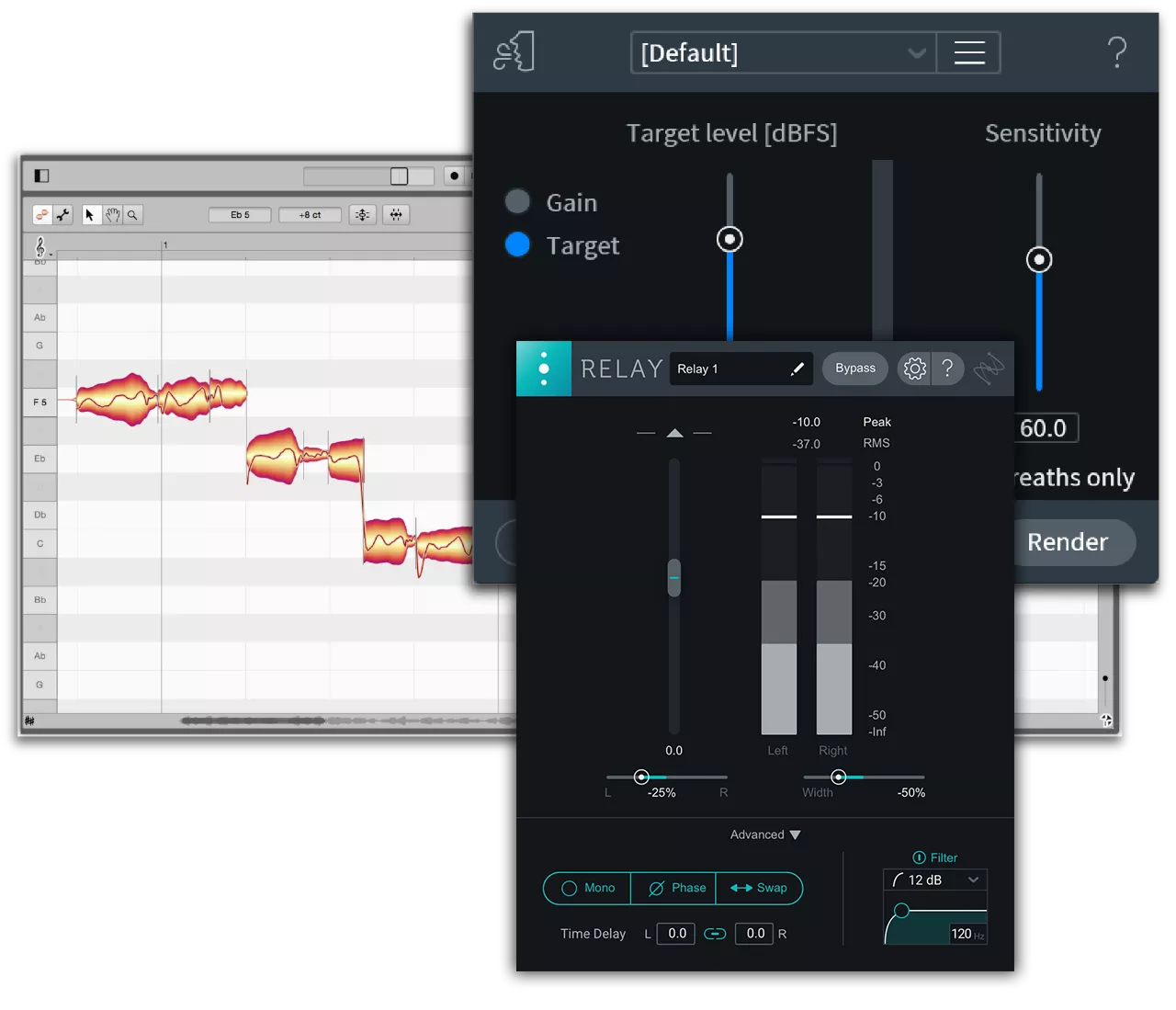Image resolution: width=1176 pixels, height=1010 pixels.
Task: Select the hand scroll tool in Melodyne
Action: click(112, 215)
